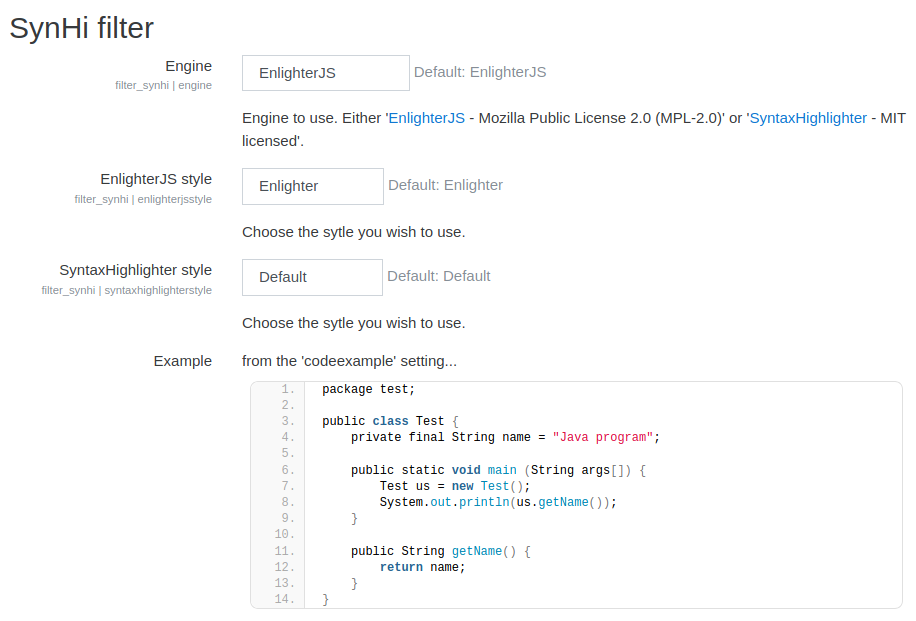Click the 'Default: EnlighterJS' hint text
Image resolution: width=916 pixels, height=621 pixels.
[x=480, y=72]
